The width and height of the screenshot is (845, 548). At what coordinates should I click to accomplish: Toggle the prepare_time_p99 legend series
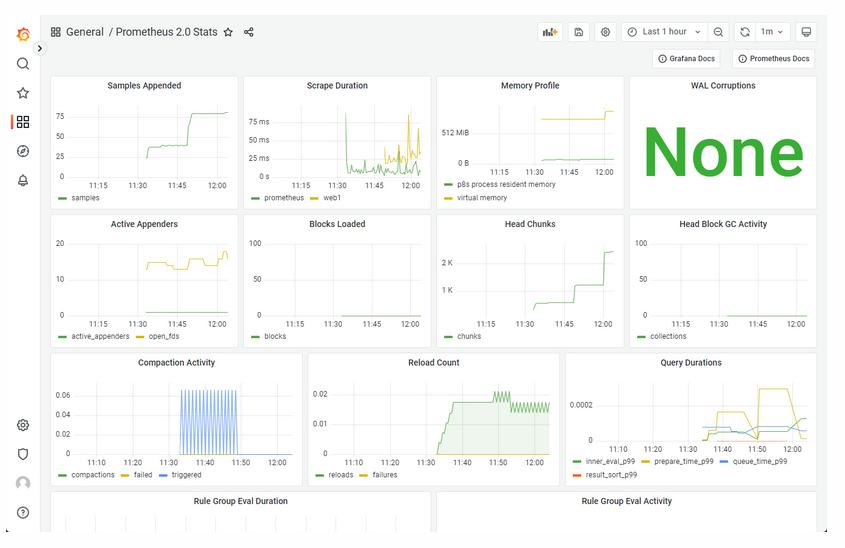point(683,461)
